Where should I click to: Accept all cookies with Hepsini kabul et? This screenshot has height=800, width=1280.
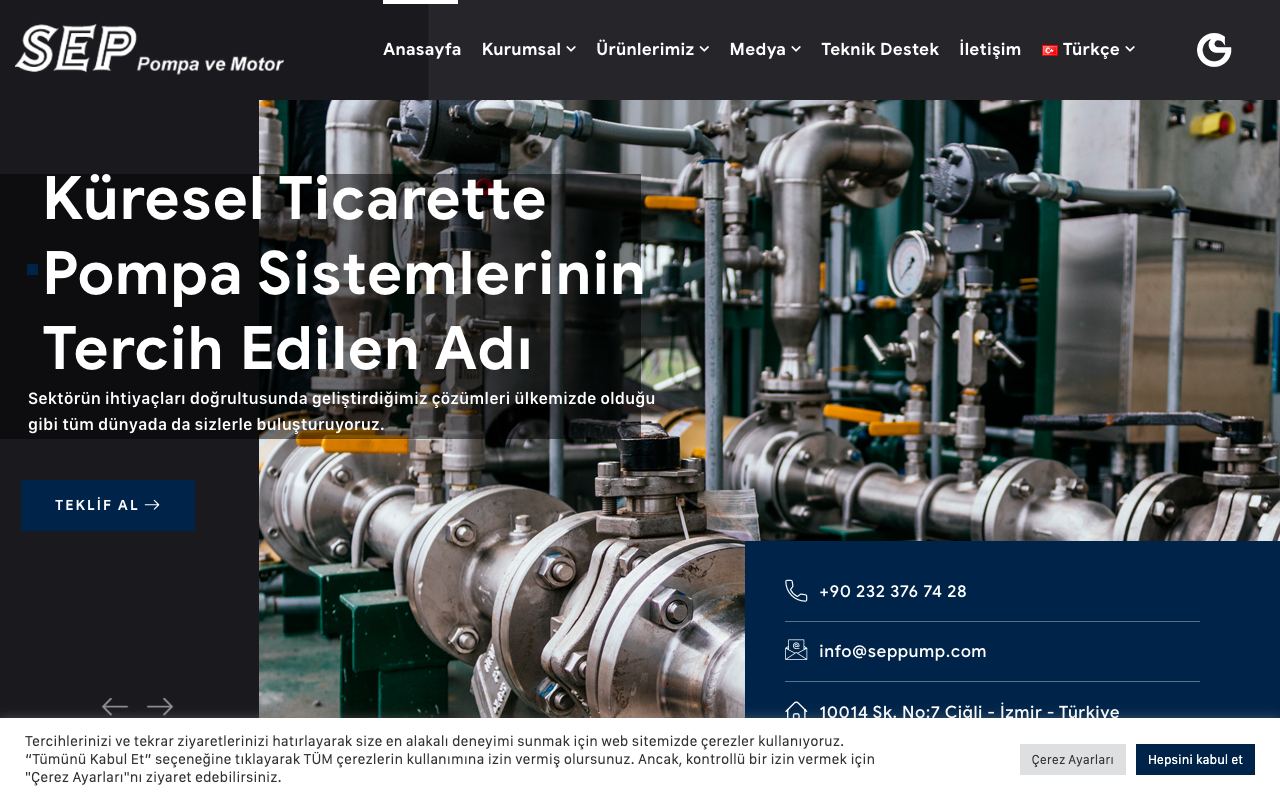click(x=1195, y=760)
